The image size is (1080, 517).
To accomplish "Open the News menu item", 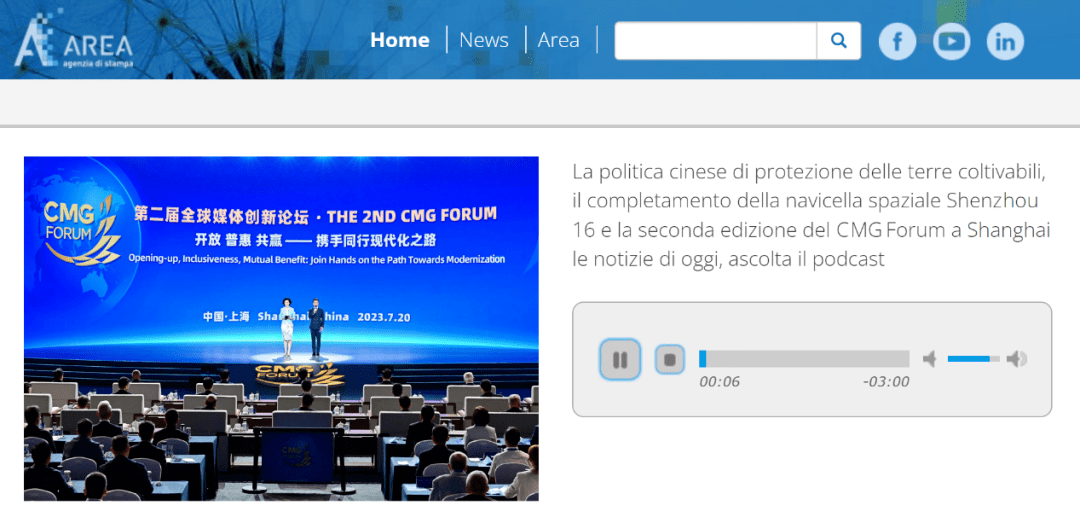I will point(484,40).
